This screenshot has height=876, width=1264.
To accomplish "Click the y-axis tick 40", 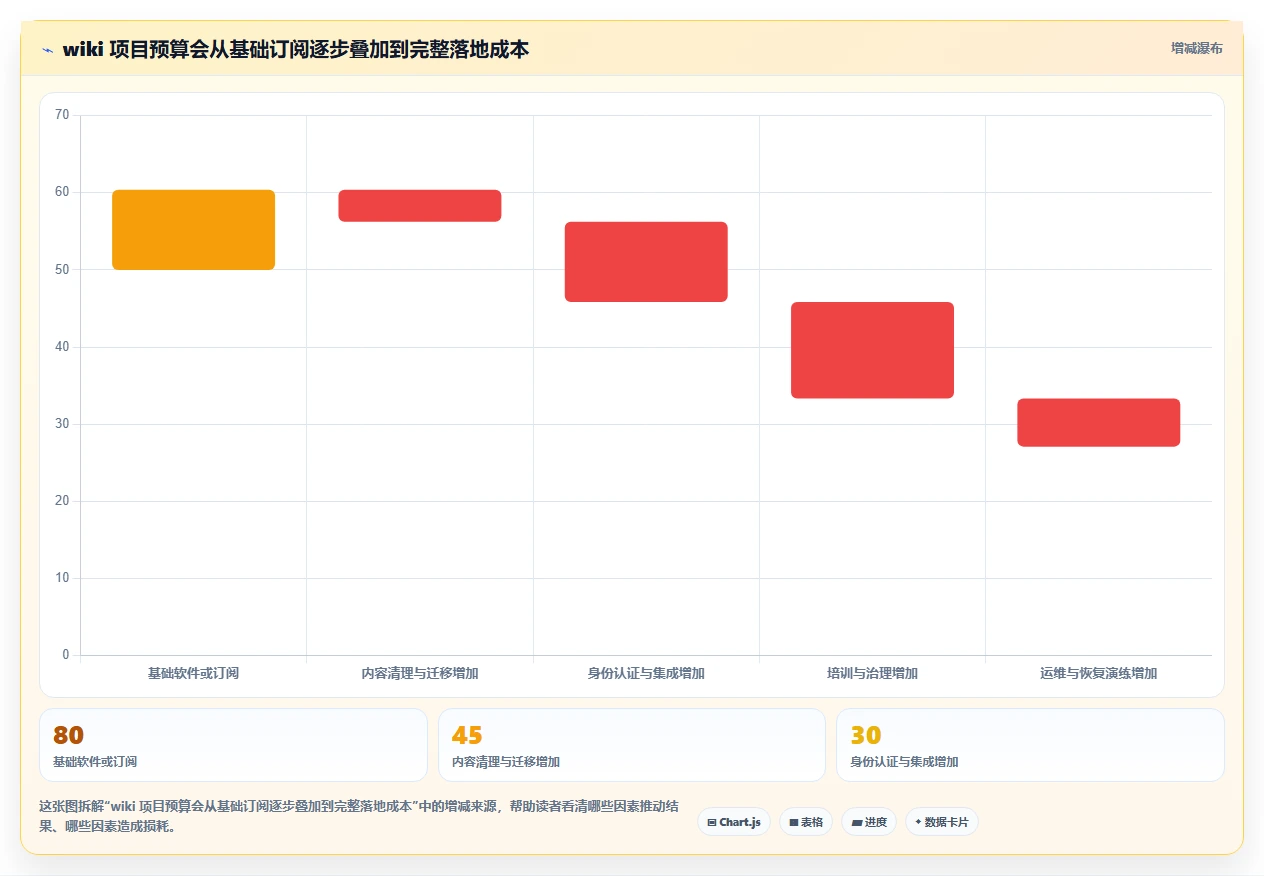I will [62, 346].
